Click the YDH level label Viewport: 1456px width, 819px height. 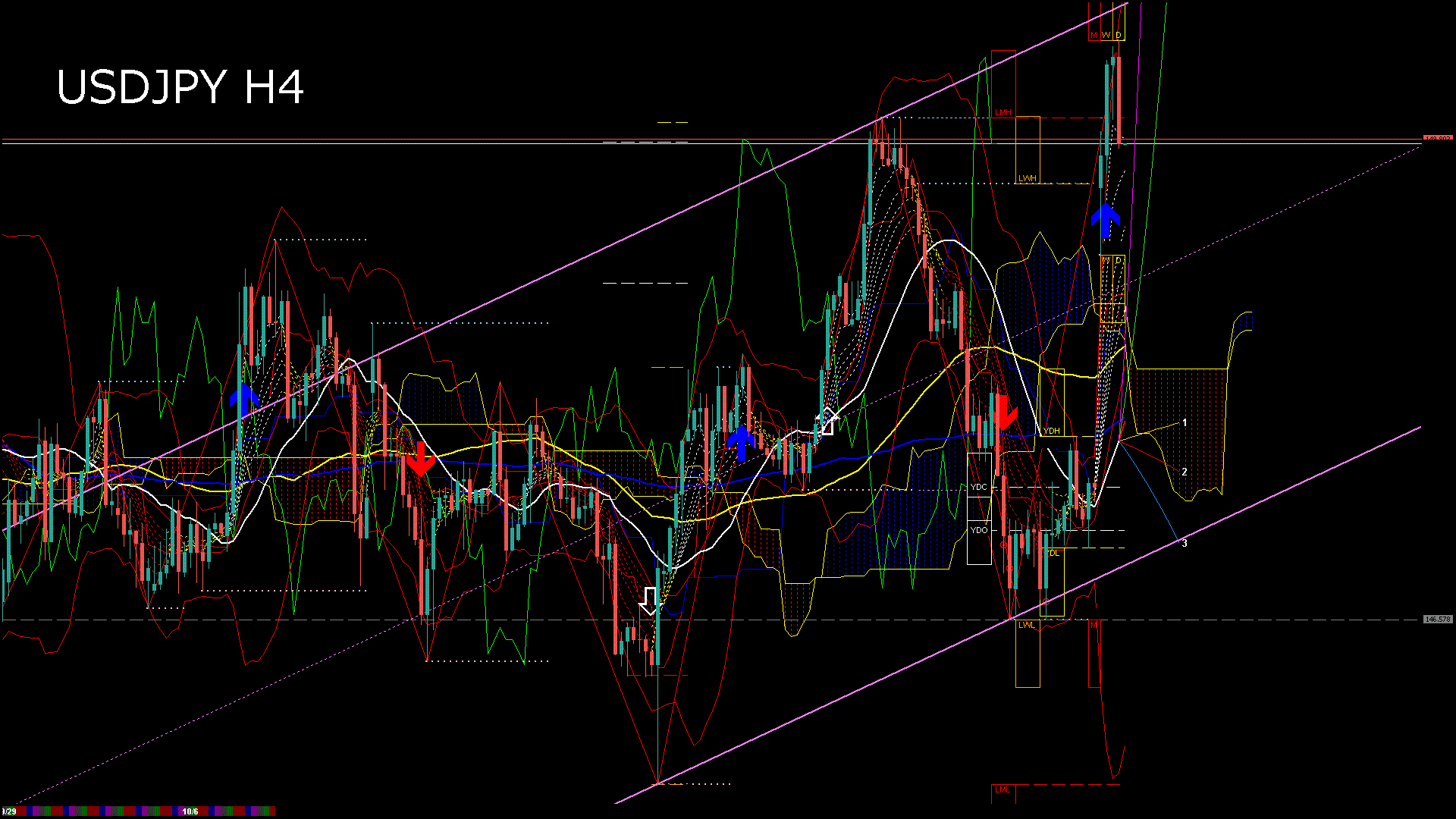click(x=1051, y=431)
